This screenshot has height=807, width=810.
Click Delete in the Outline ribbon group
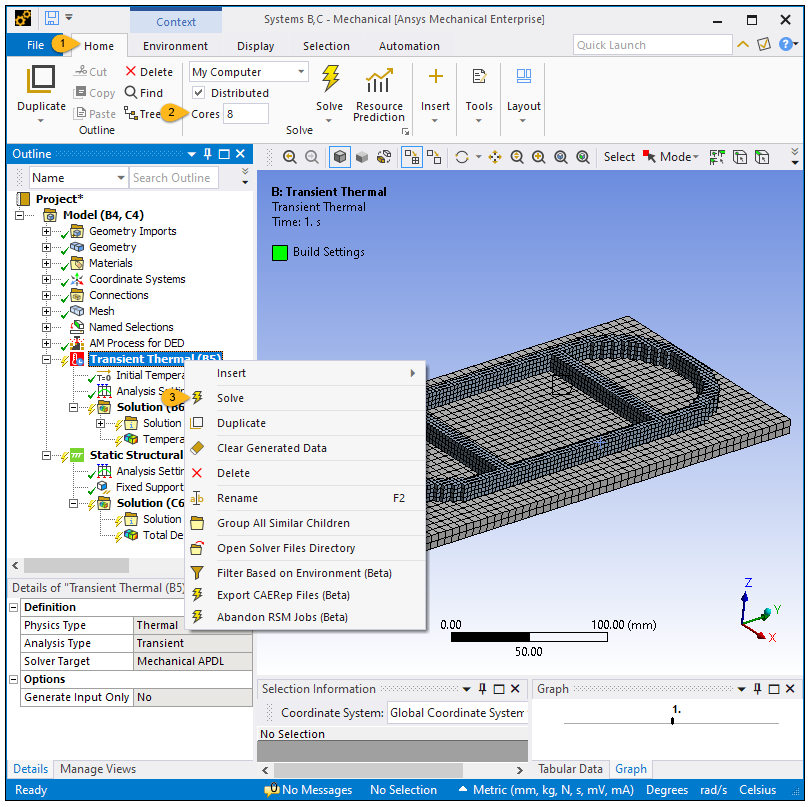(x=149, y=72)
